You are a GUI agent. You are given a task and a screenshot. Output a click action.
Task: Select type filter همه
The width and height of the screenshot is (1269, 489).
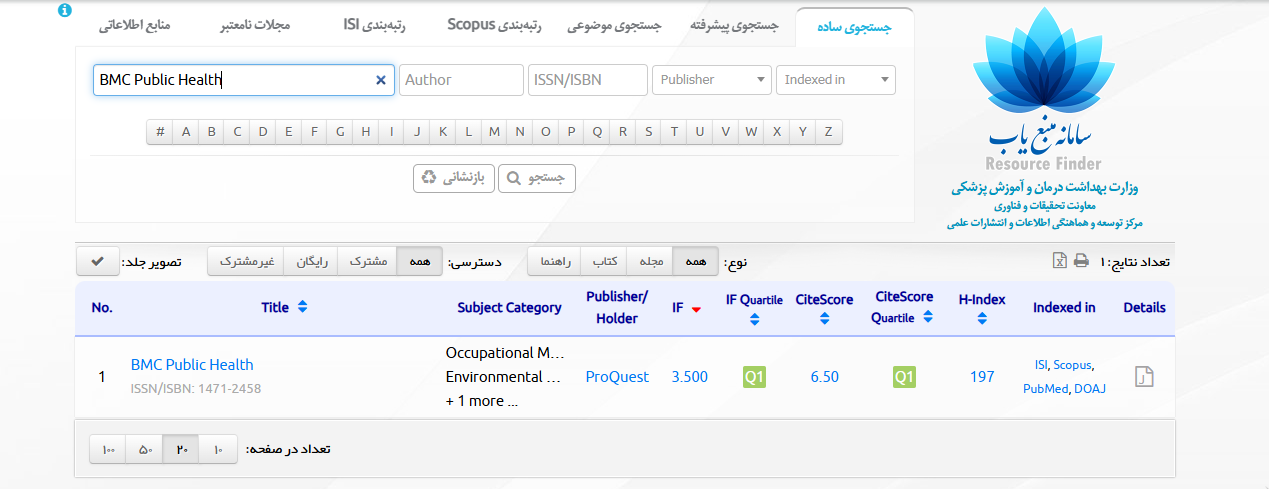click(x=695, y=261)
